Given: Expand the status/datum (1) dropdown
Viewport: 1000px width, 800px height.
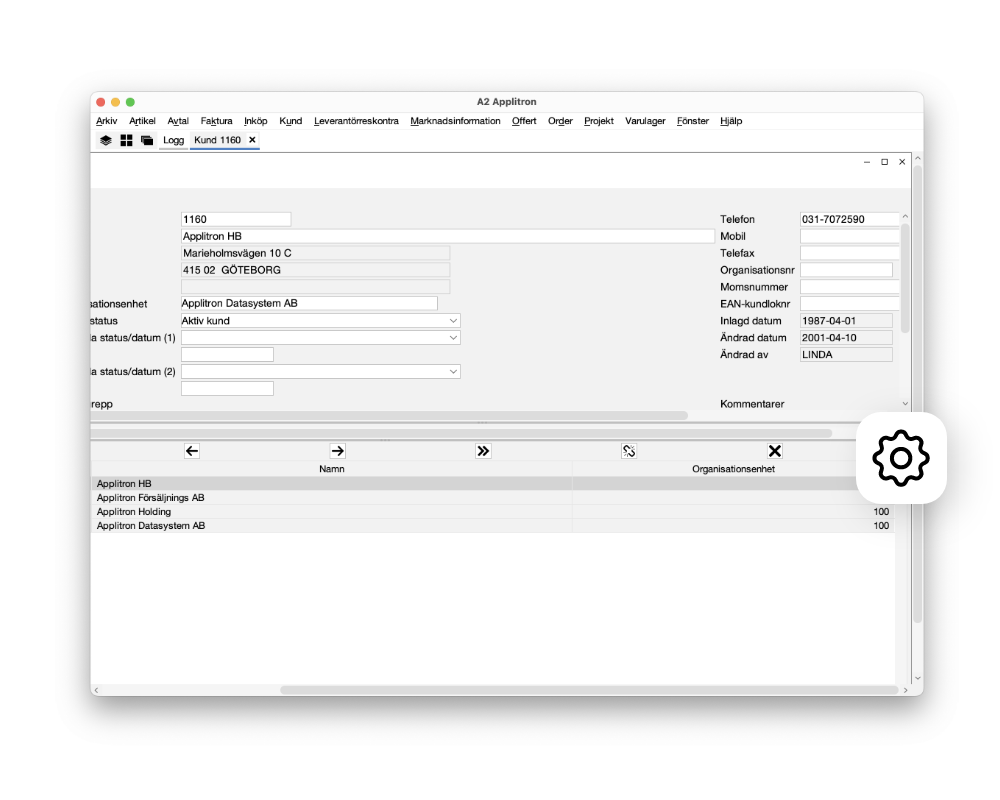Looking at the screenshot, I should pyautogui.click(x=453, y=337).
